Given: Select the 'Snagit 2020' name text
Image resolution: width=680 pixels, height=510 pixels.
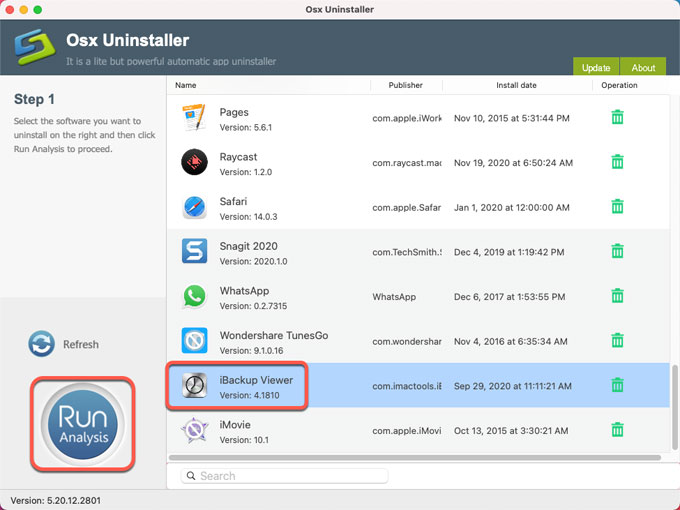Looking at the screenshot, I should click(248, 246).
